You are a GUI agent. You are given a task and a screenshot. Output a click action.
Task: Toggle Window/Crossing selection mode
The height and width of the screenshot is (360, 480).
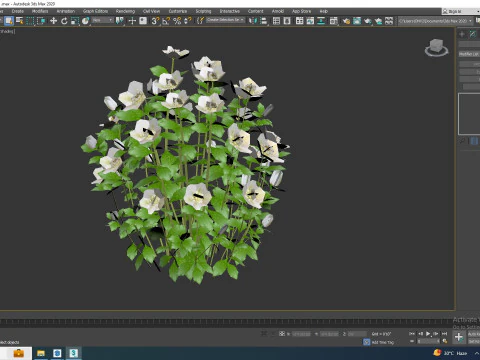coord(41,21)
